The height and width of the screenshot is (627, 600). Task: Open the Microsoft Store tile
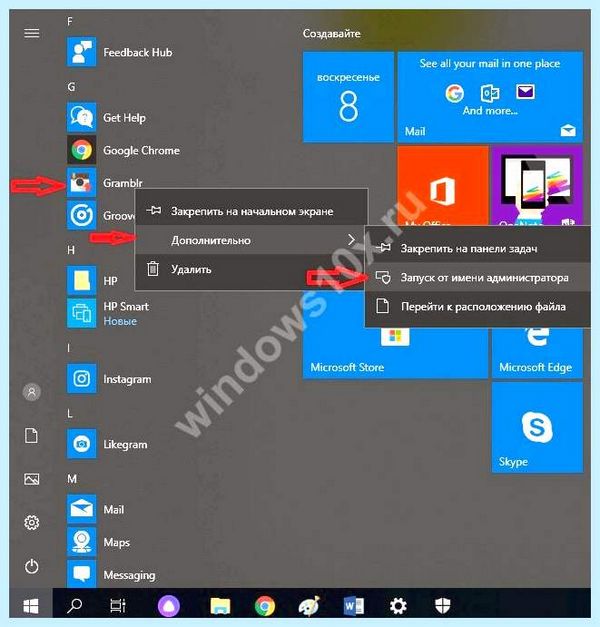[395, 352]
